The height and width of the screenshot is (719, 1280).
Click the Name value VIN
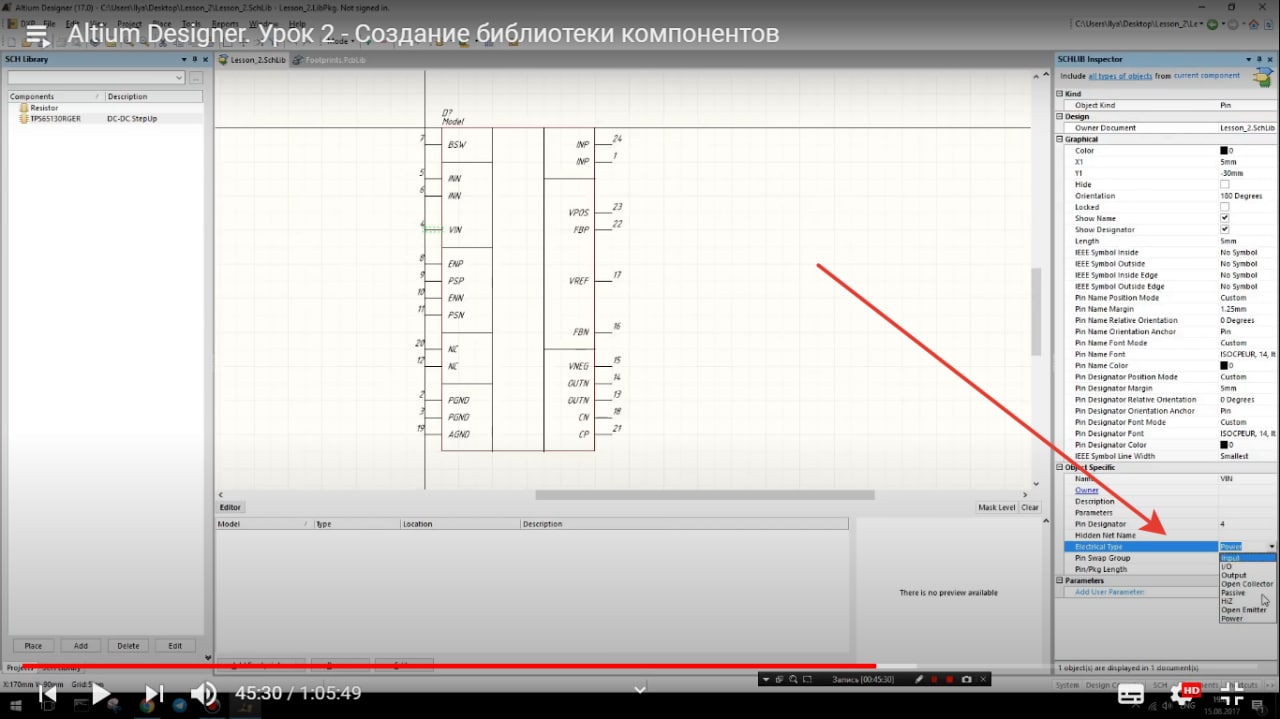point(1227,479)
